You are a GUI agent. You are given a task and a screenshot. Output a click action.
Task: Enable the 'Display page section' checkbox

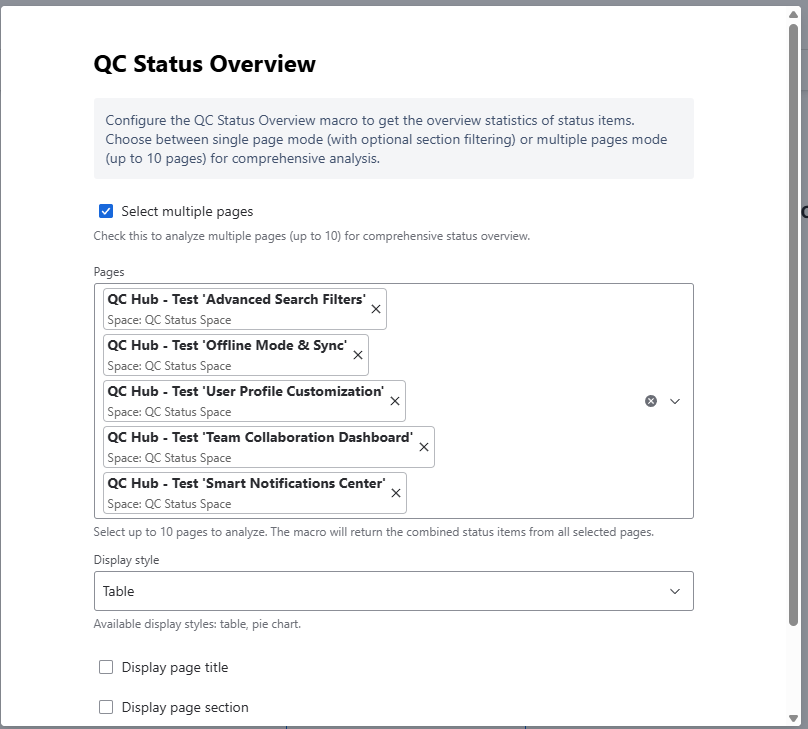[106, 707]
